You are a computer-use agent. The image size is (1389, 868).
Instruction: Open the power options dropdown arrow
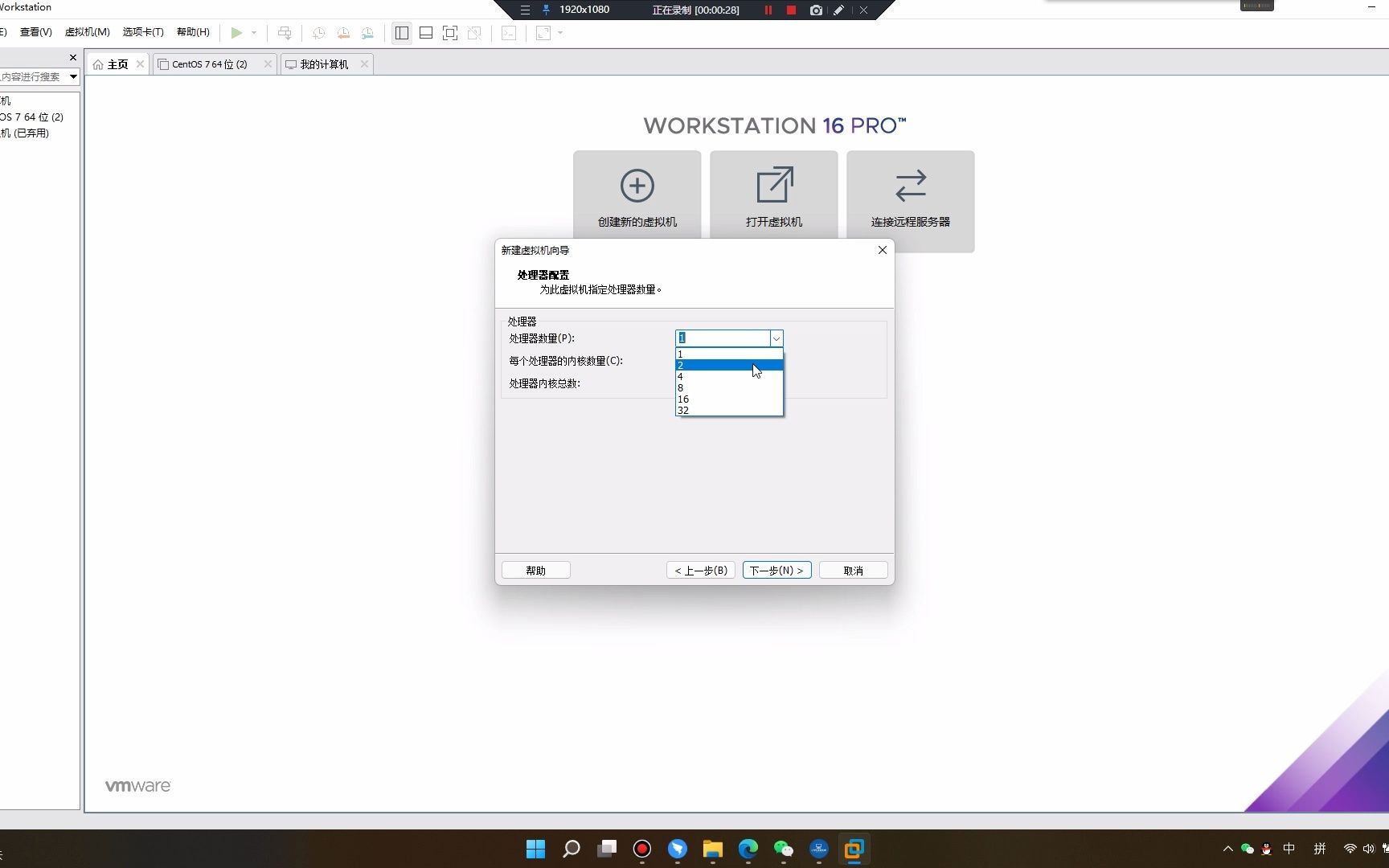(252, 33)
